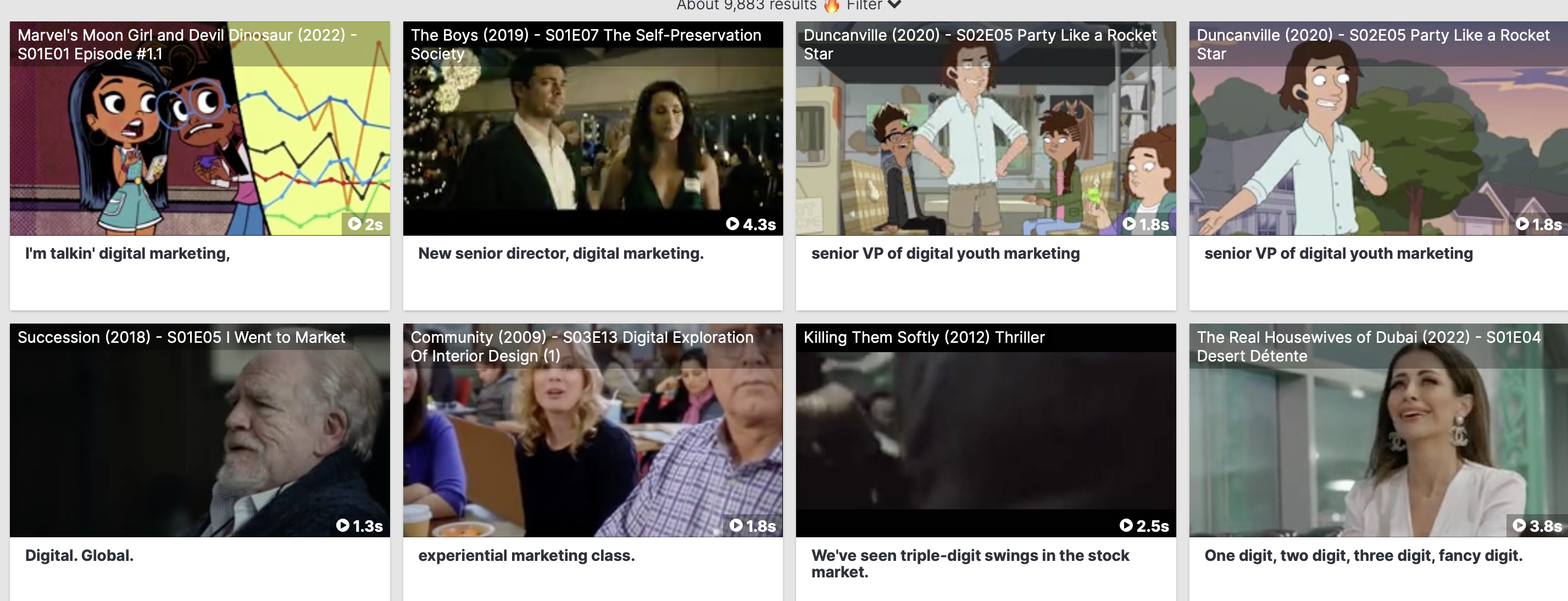Open Marvel's Moon Girl and Devil Dinosaur title
The image size is (1568, 601).
187,44
